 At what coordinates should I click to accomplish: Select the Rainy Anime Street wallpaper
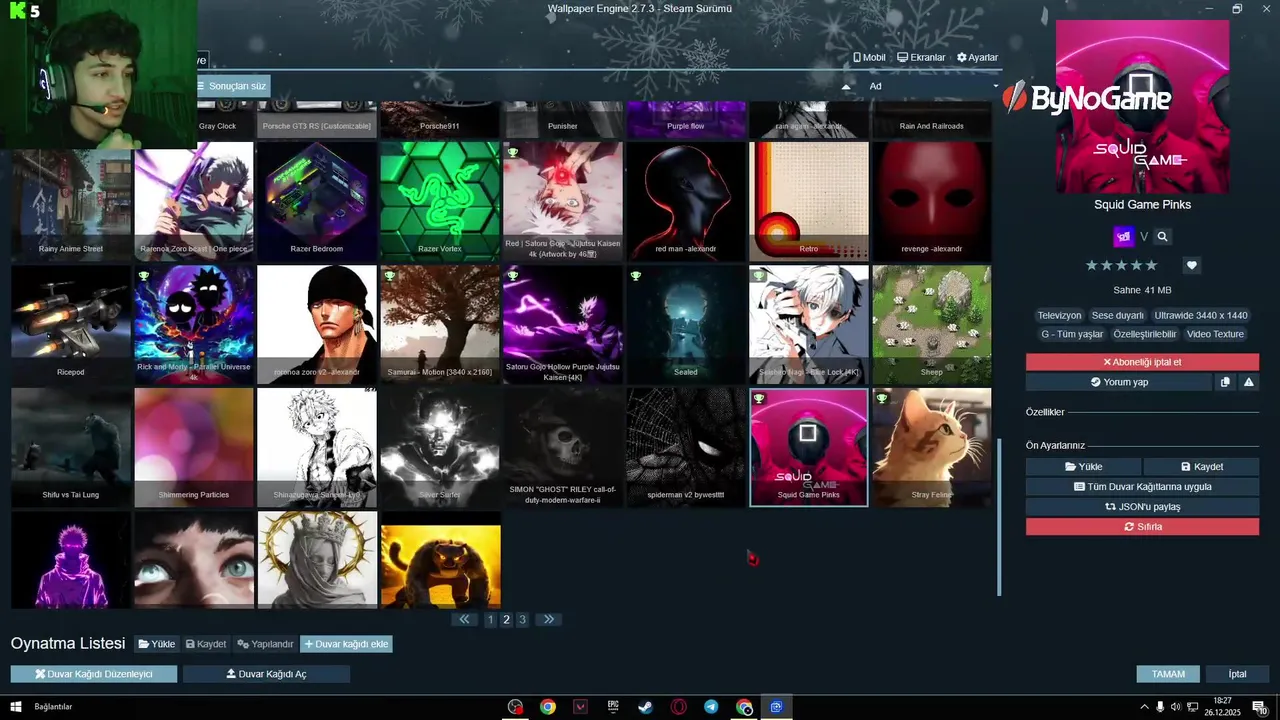[71, 201]
